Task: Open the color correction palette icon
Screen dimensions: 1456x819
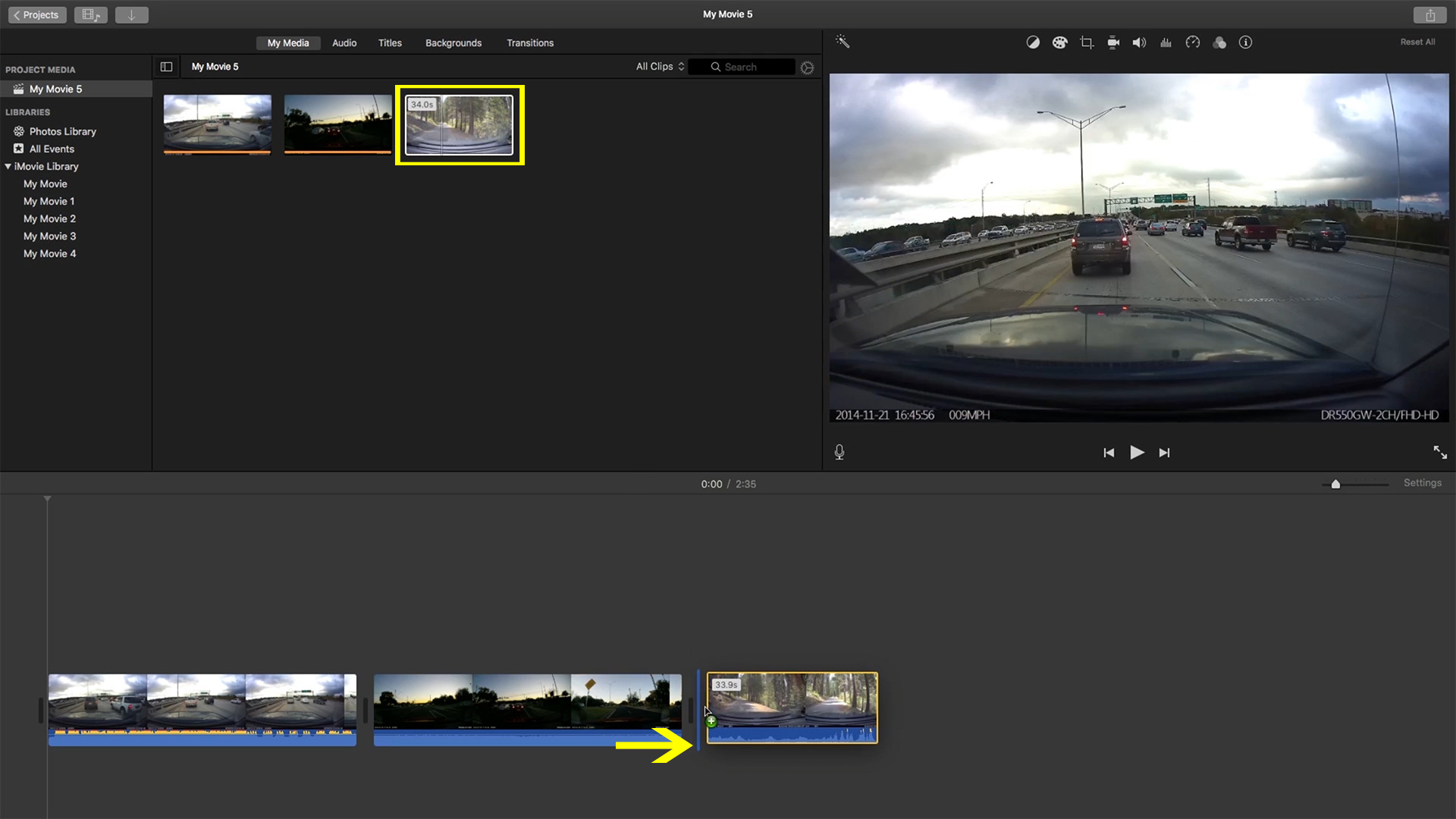Action: click(1059, 42)
